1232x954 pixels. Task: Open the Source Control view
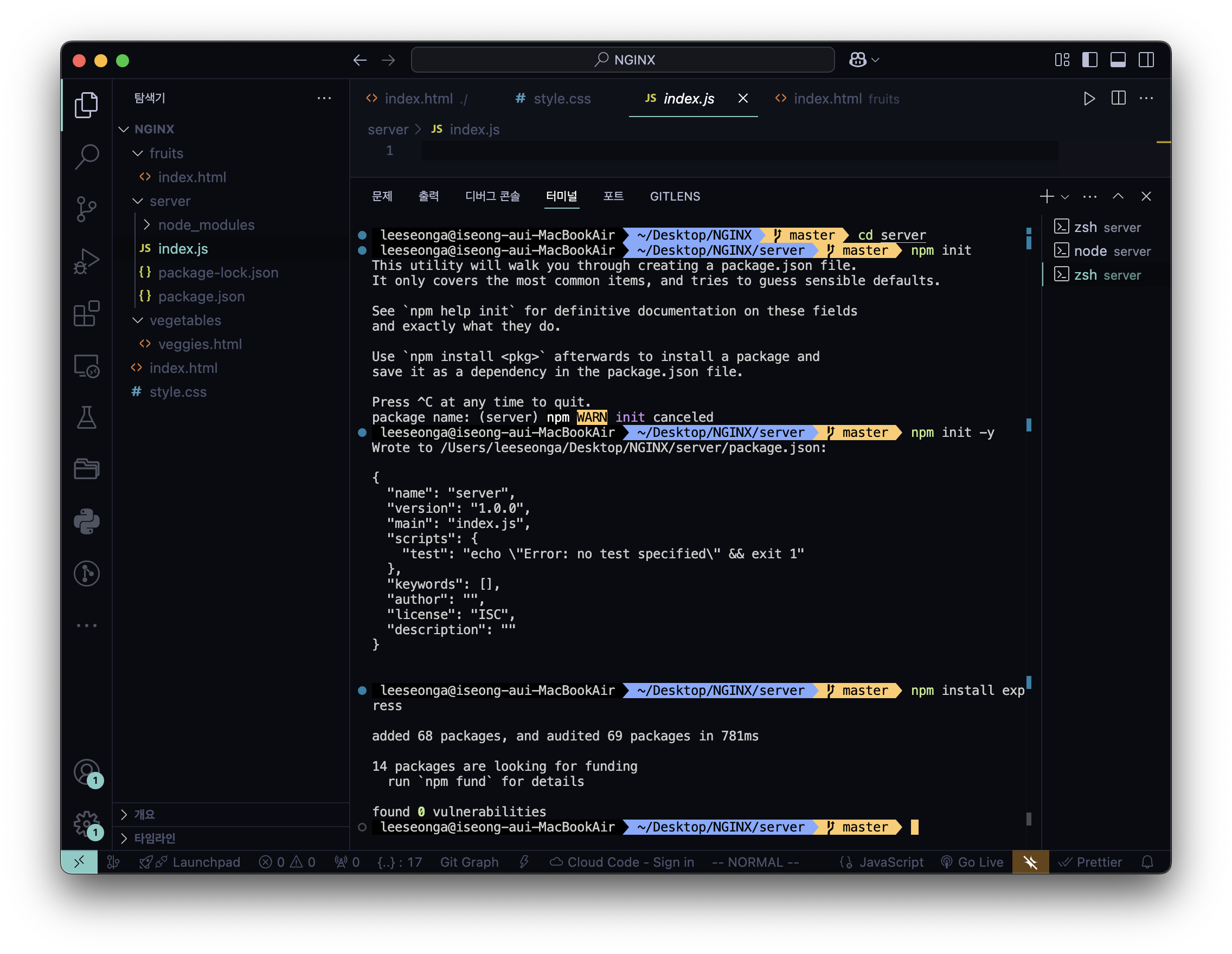(86, 209)
